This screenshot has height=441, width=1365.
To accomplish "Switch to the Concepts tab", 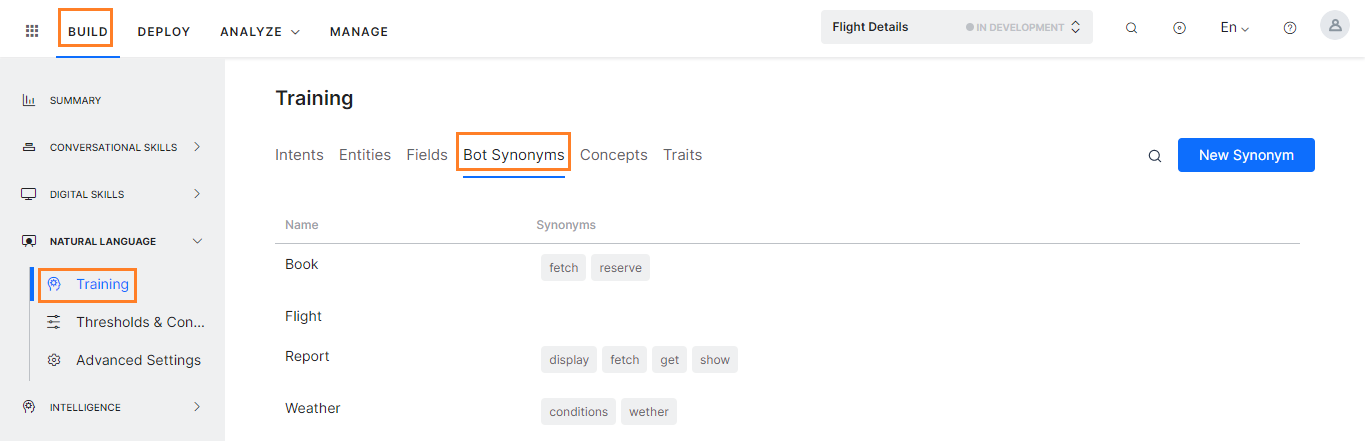I will click(x=613, y=155).
